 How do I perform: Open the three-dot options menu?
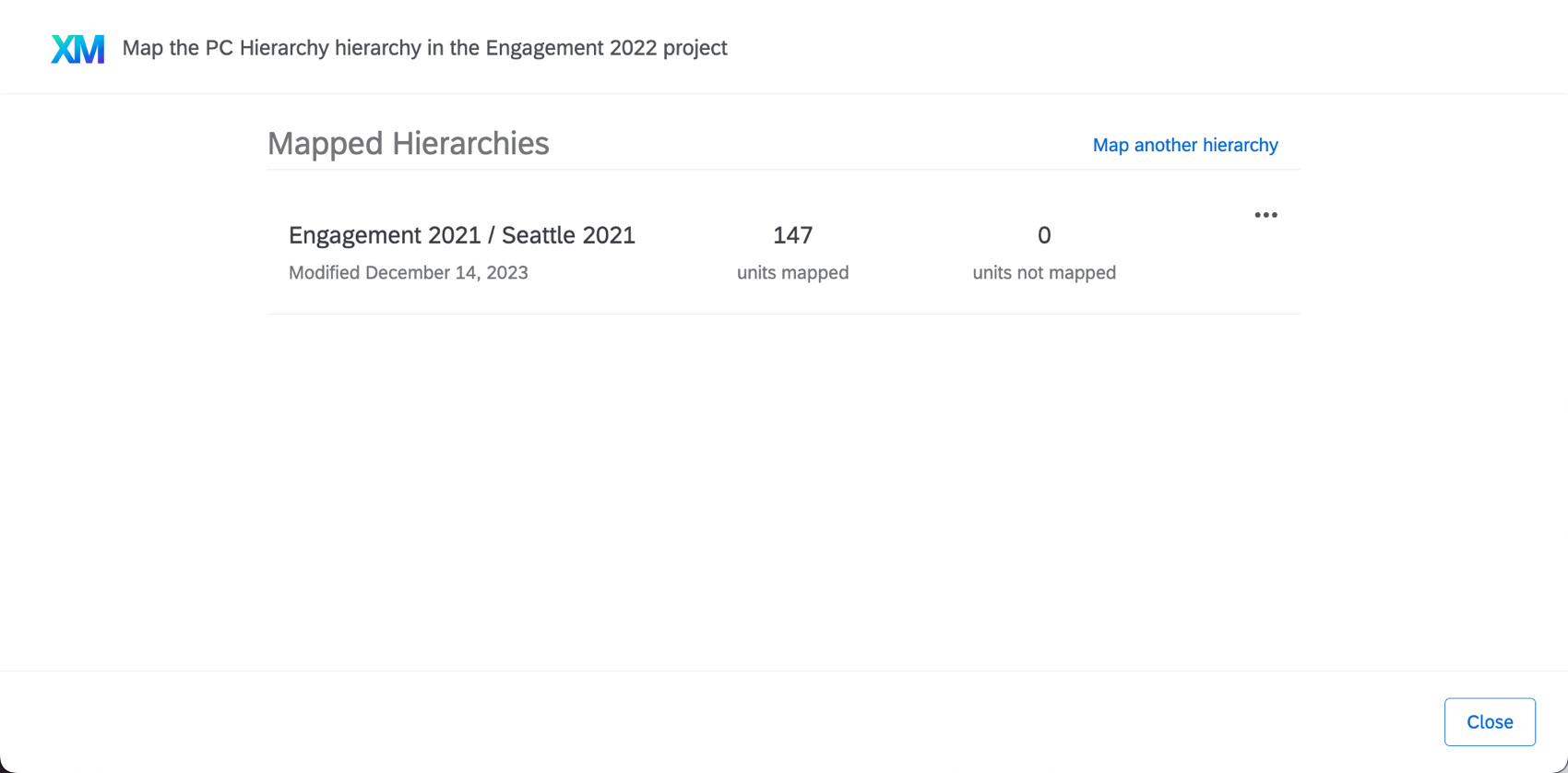1265,215
